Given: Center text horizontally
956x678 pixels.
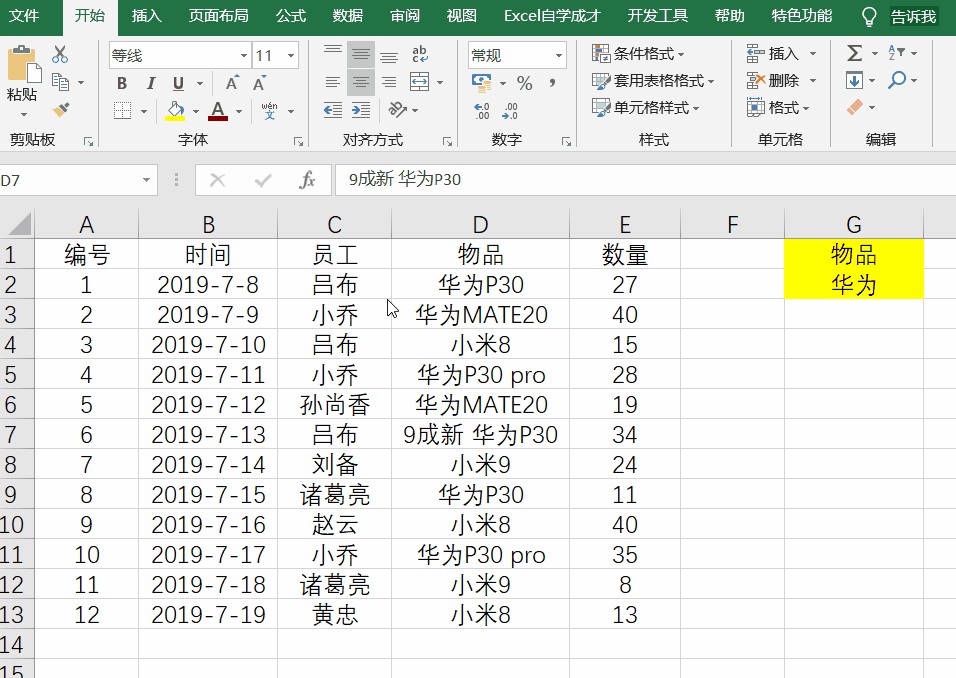Looking at the screenshot, I should coord(361,82).
